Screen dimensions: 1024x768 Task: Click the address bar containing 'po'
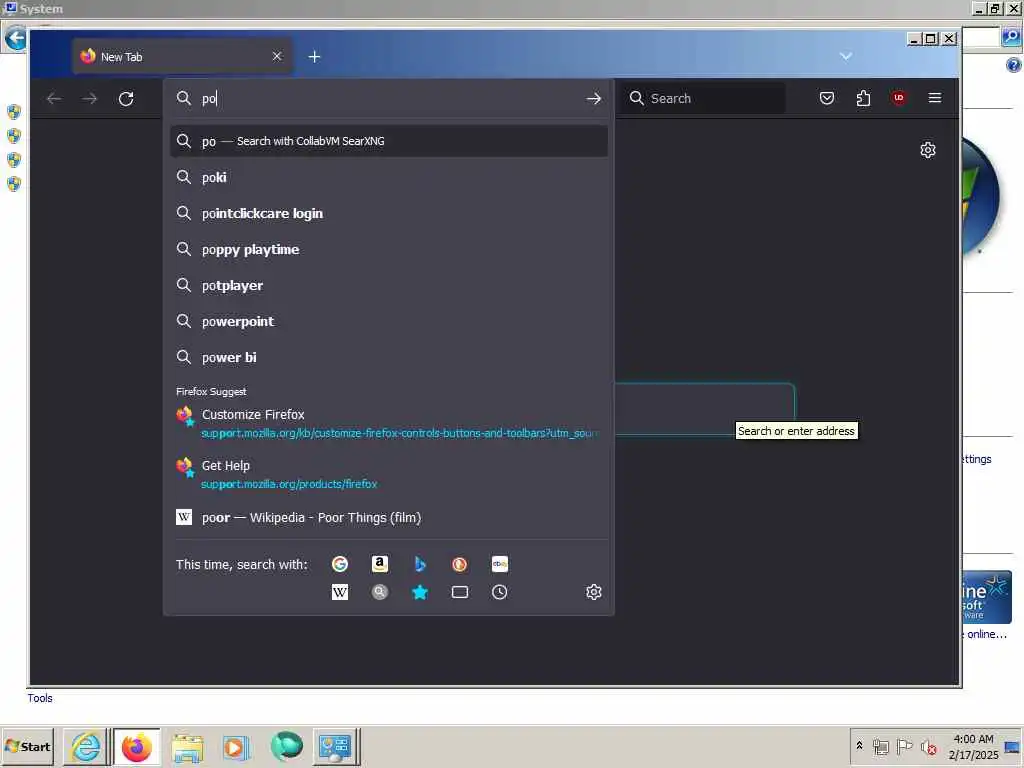(x=389, y=99)
